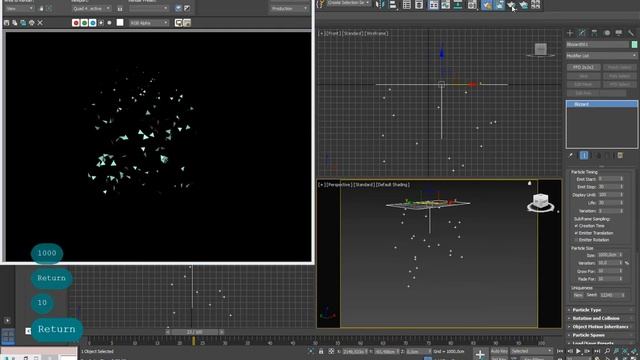Click the object color swatch beside name
The image size is (640, 360).
point(634,44)
